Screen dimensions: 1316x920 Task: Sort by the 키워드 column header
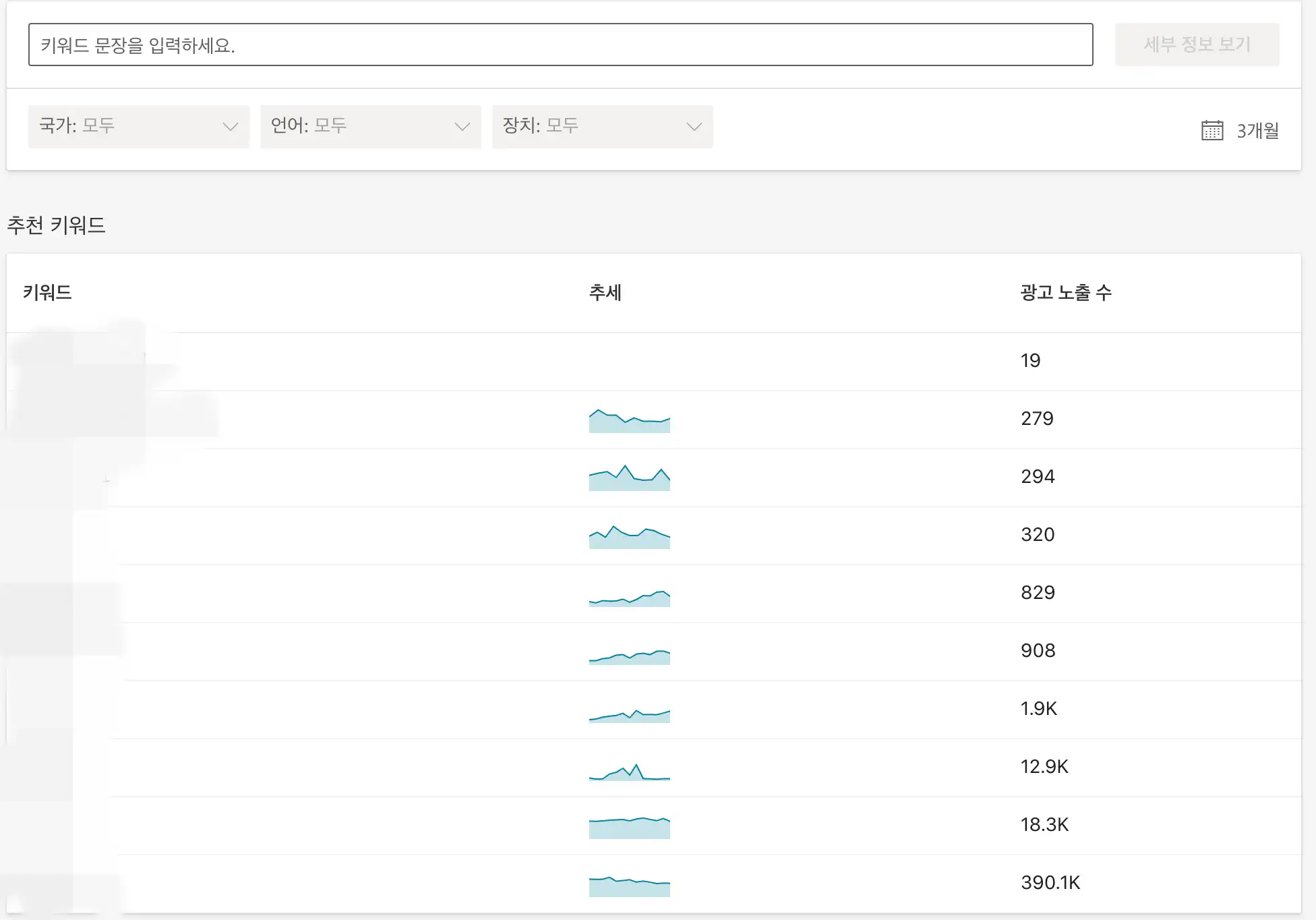(x=47, y=292)
